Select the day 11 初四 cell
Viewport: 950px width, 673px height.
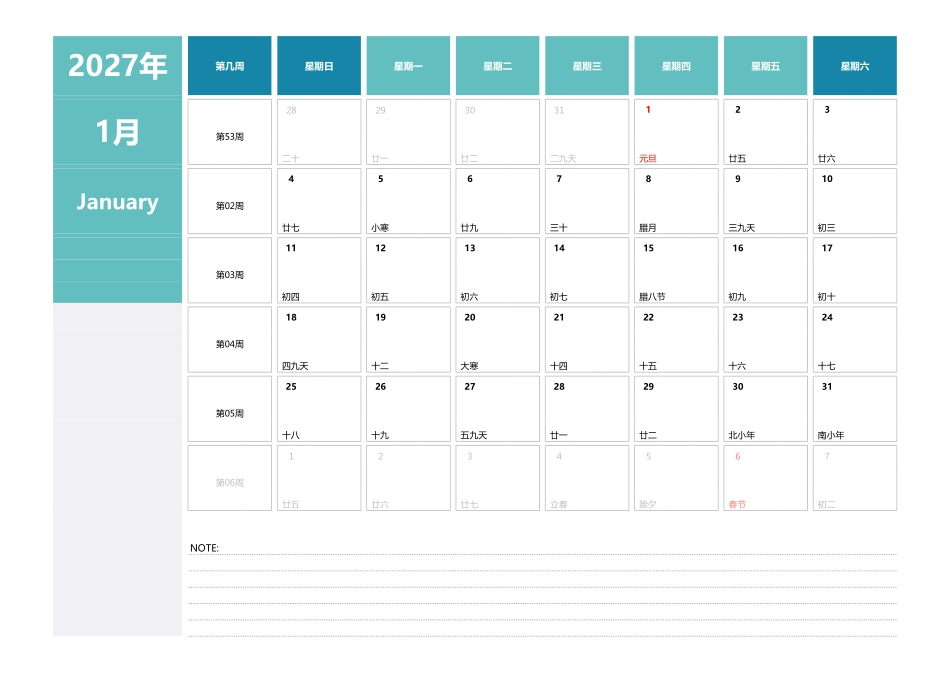(319, 270)
